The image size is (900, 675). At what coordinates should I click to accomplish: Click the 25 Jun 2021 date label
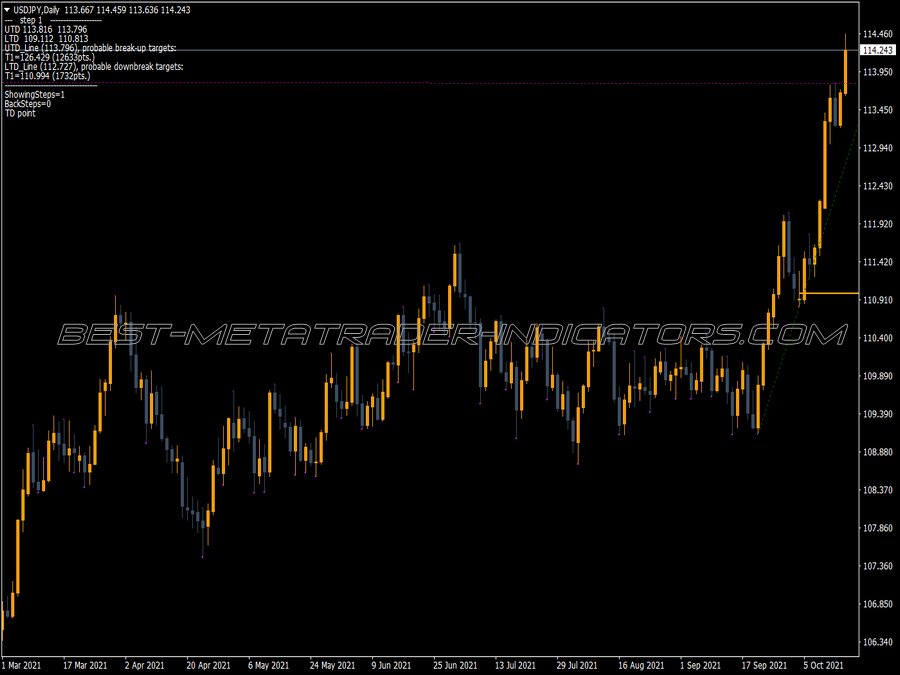coord(455,665)
